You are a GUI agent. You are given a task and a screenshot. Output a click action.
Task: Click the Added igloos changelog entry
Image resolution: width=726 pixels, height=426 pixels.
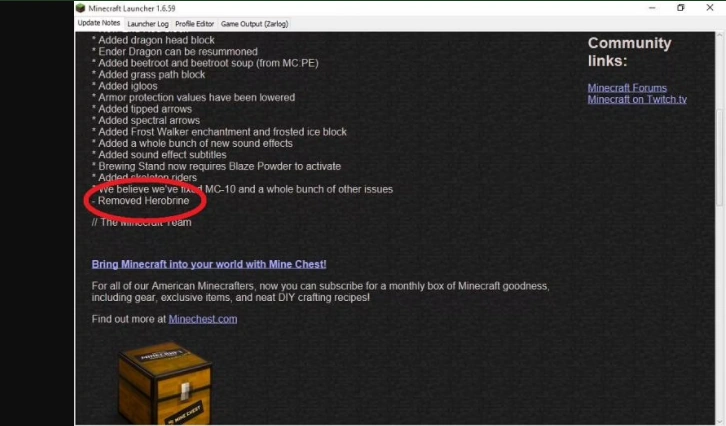pos(125,86)
